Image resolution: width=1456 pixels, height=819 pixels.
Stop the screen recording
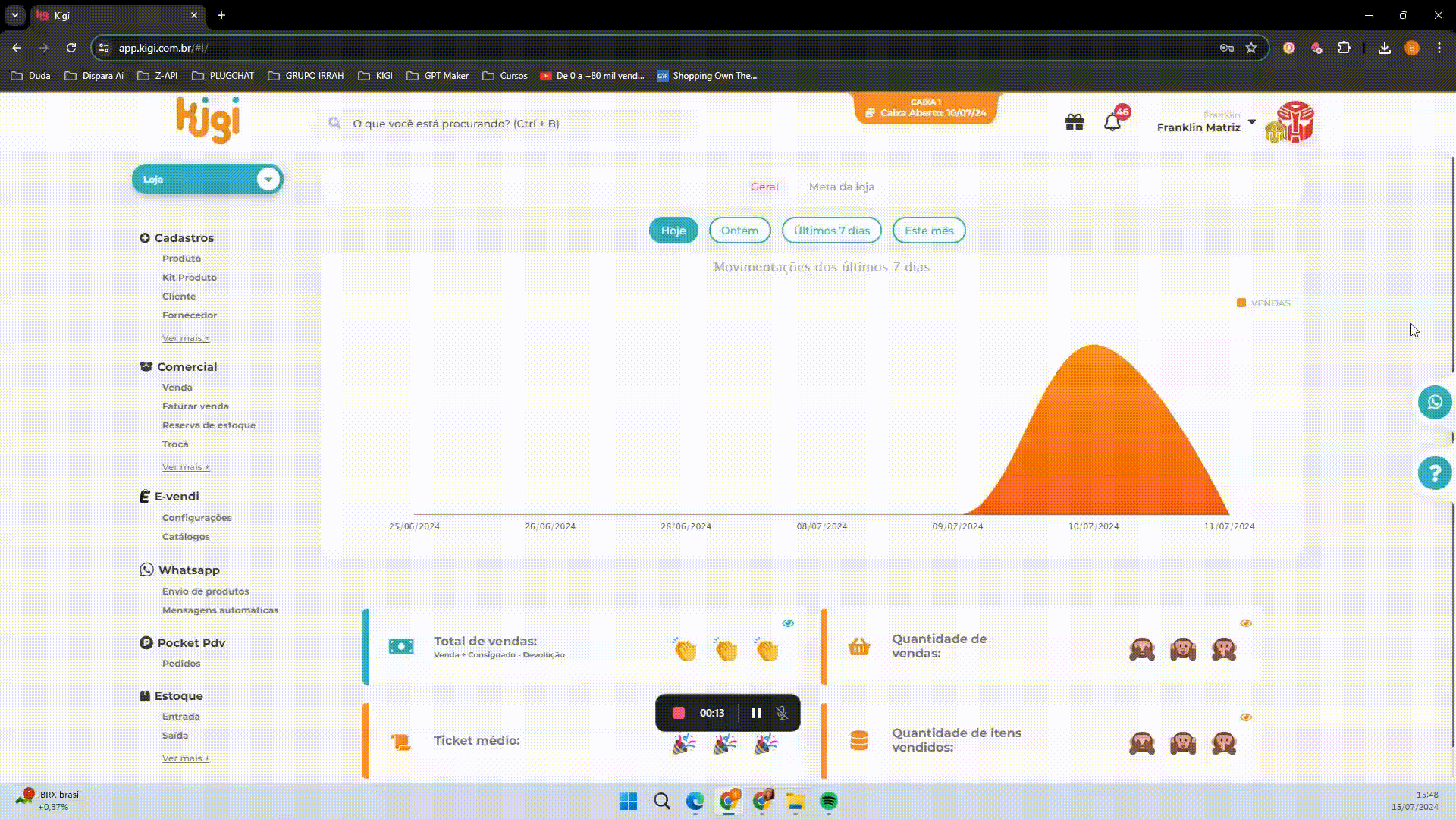679,713
